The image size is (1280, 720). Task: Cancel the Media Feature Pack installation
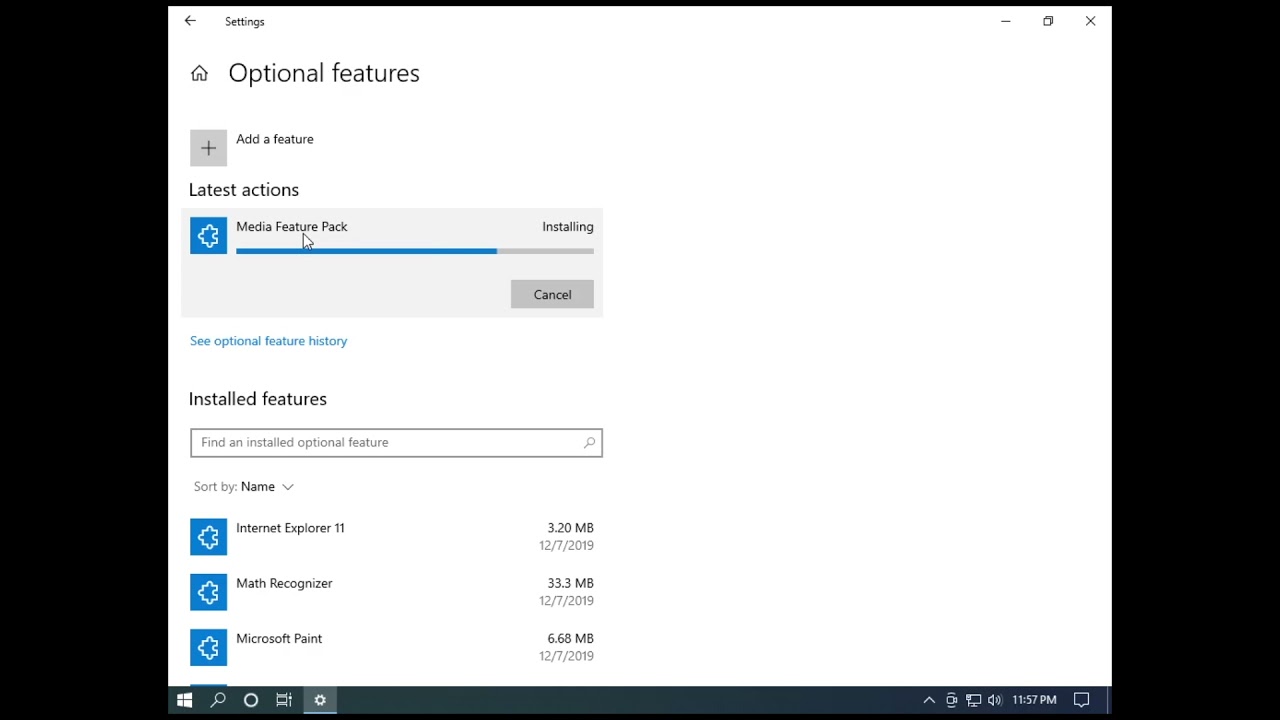click(x=552, y=294)
